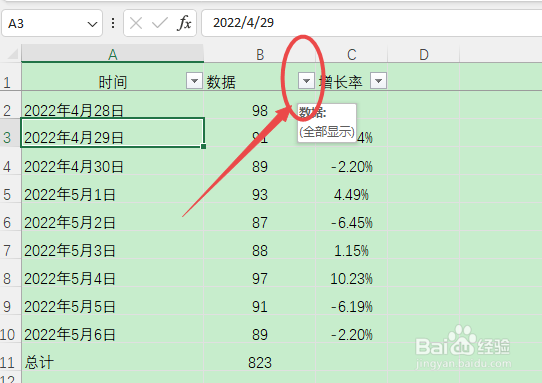Click data value 97 in row 8
Image resolution: width=542 pixels, height=383 pixels.
[x=260, y=279]
